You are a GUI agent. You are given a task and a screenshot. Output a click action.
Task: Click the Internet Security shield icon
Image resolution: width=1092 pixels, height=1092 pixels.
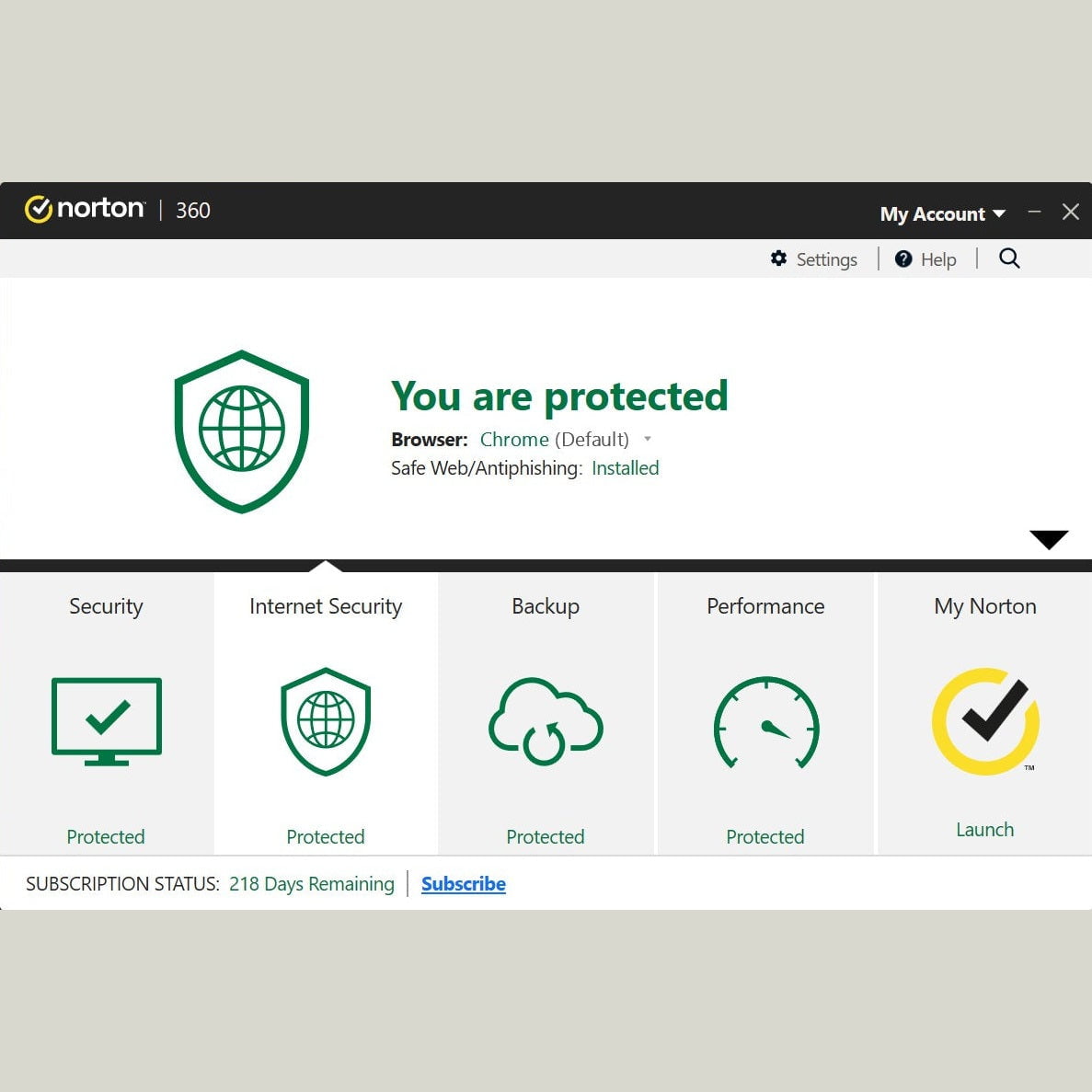click(326, 721)
